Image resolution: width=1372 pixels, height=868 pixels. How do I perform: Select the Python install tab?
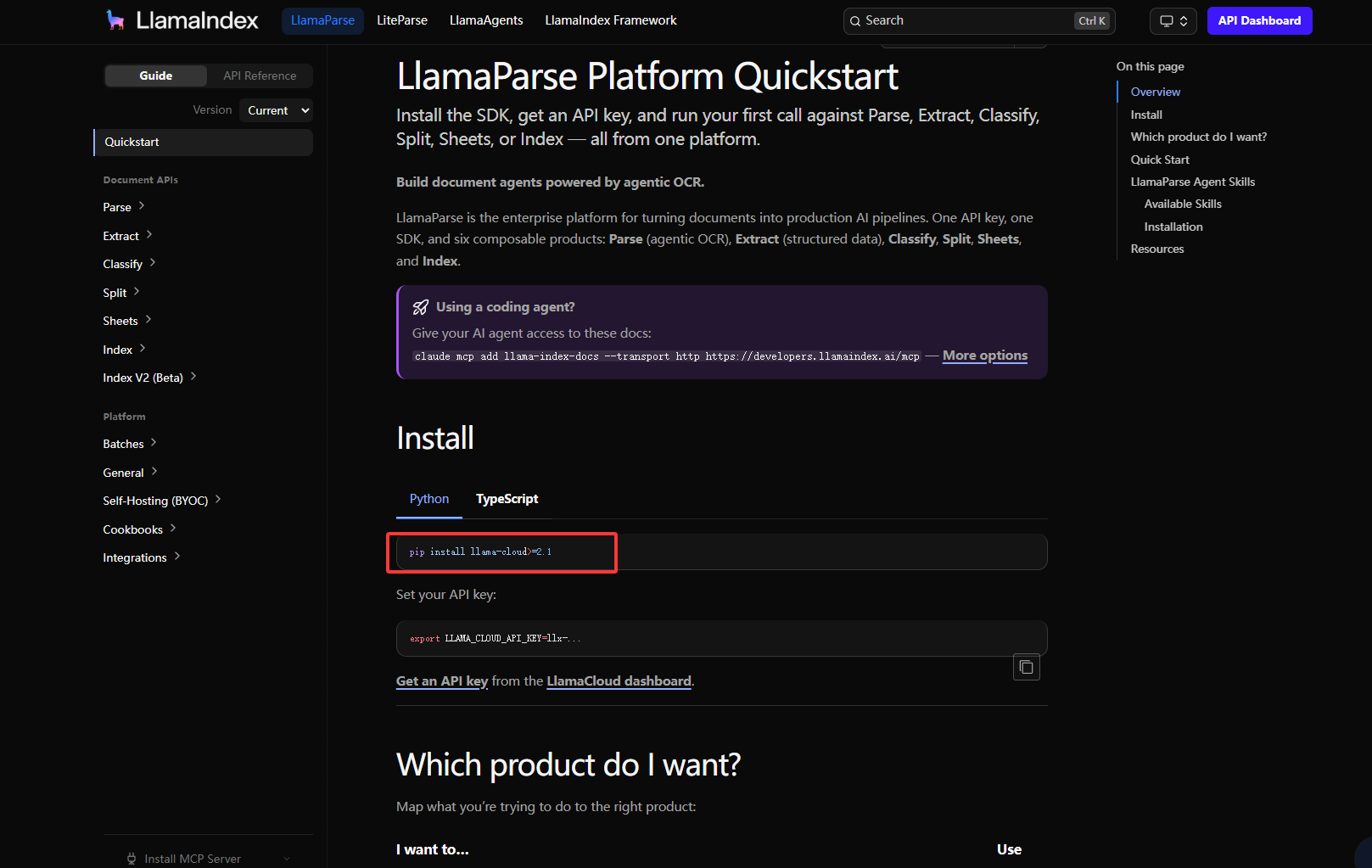(429, 499)
